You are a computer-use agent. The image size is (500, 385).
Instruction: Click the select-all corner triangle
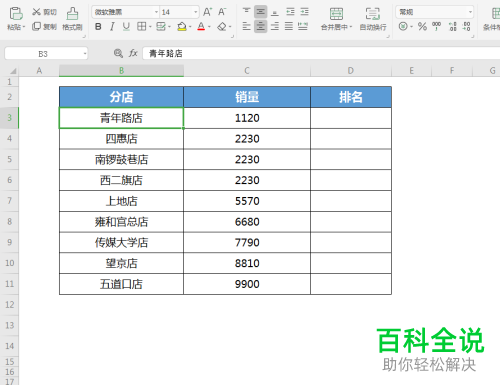coord(13,71)
